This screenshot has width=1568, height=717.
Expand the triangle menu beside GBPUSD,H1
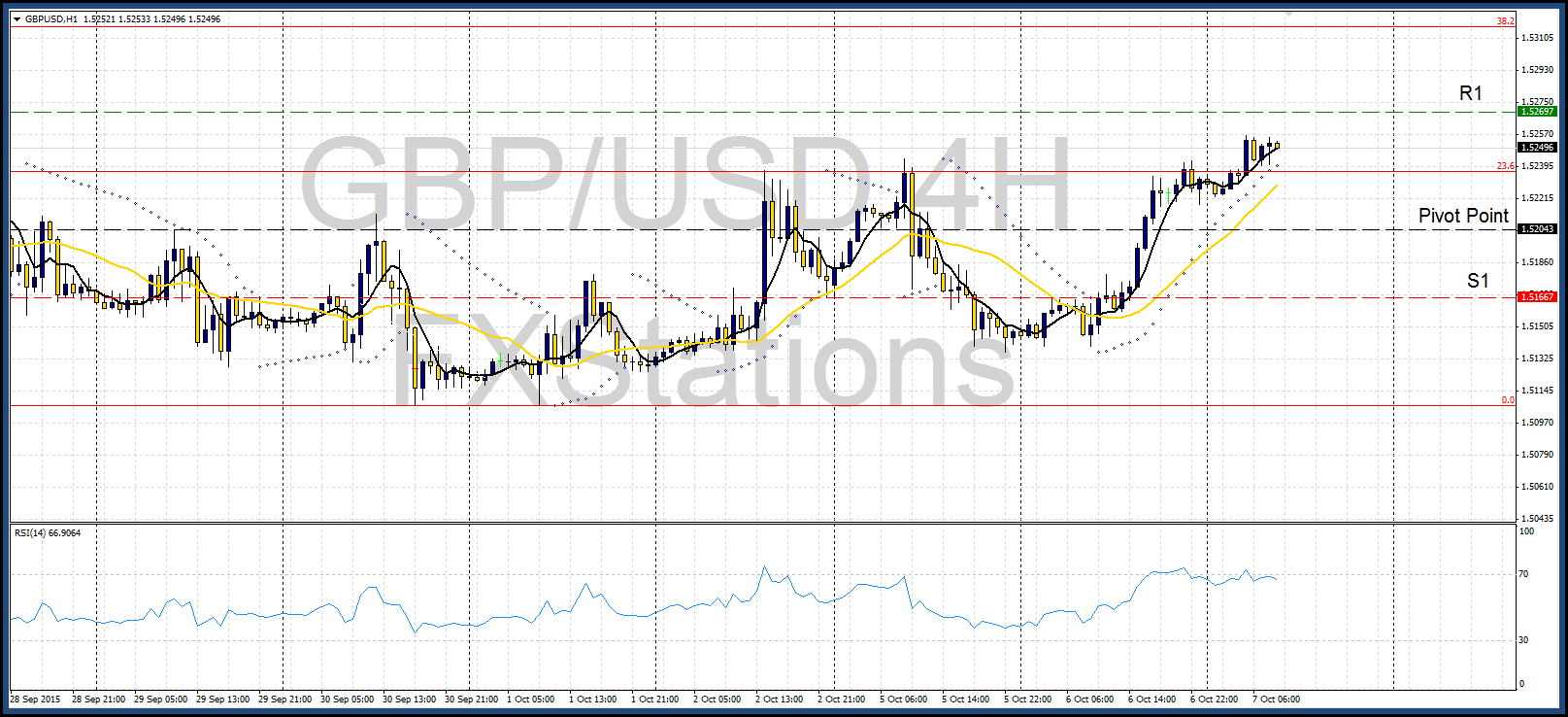(x=17, y=18)
